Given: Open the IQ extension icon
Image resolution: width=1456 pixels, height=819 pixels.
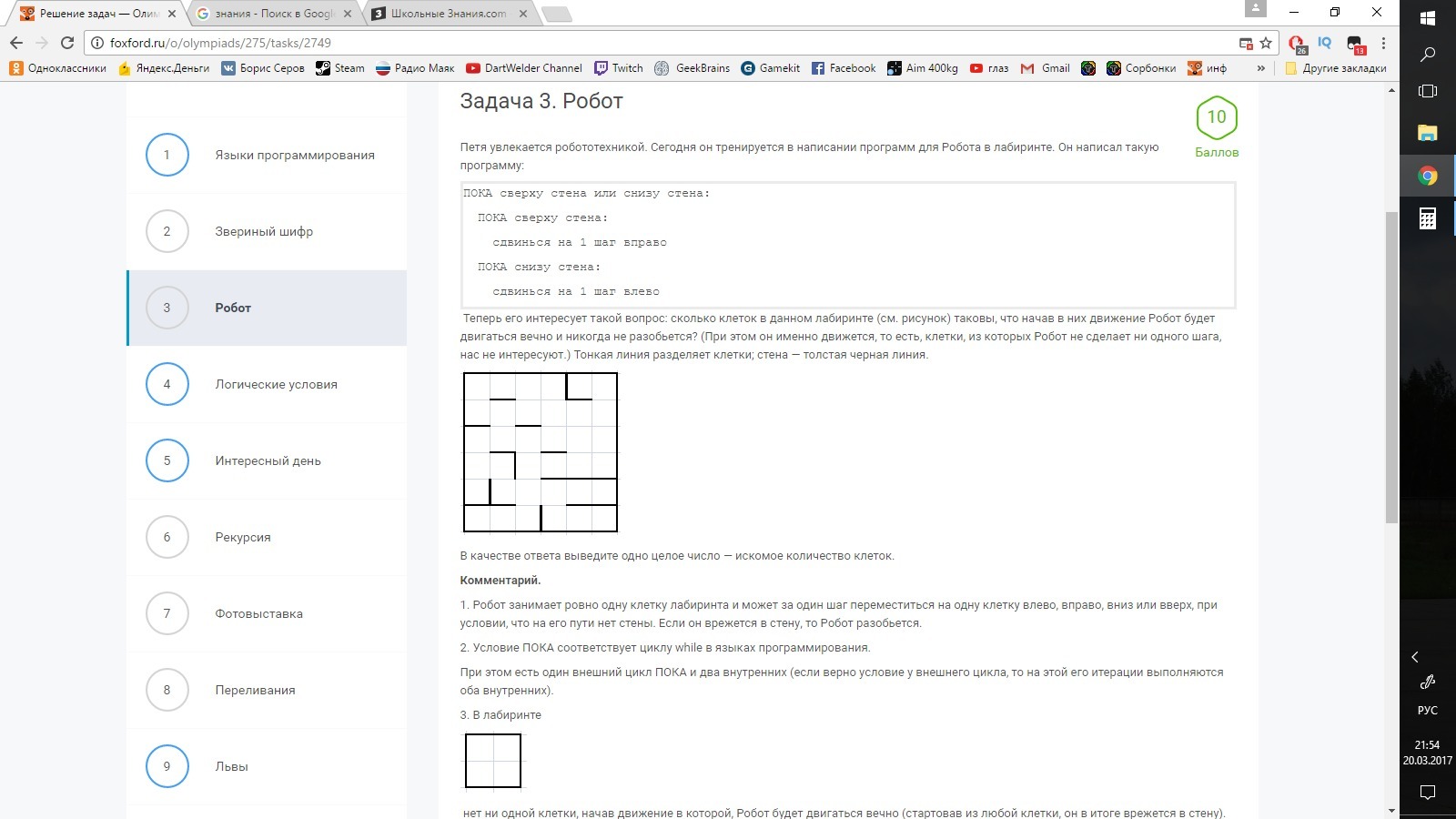Looking at the screenshot, I should click(1325, 43).
